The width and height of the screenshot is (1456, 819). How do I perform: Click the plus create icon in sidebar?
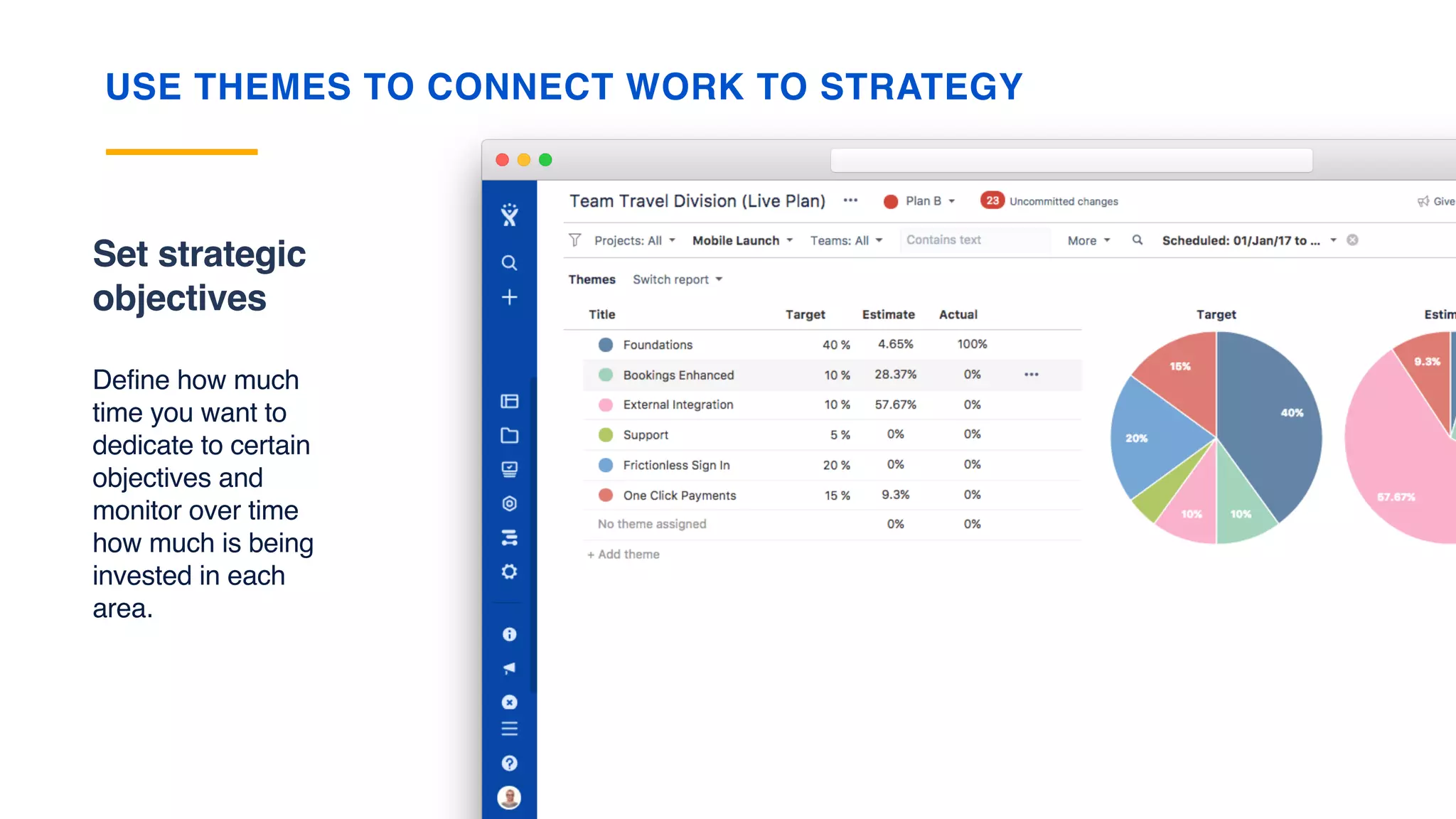coord(509,297)
